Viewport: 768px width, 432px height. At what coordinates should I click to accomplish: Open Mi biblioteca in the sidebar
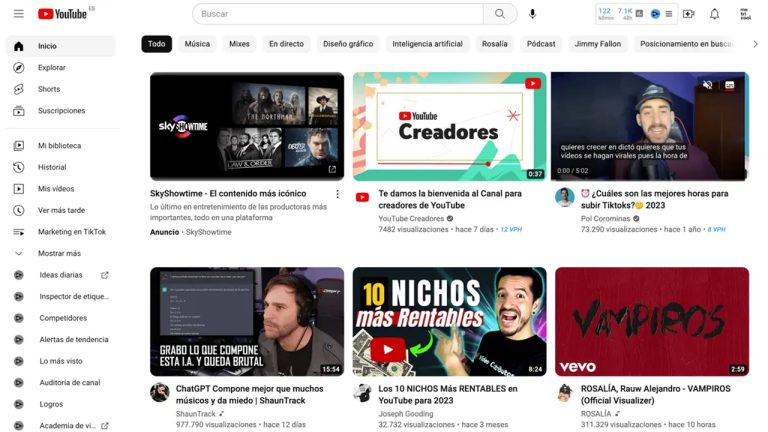pos(61,145)
